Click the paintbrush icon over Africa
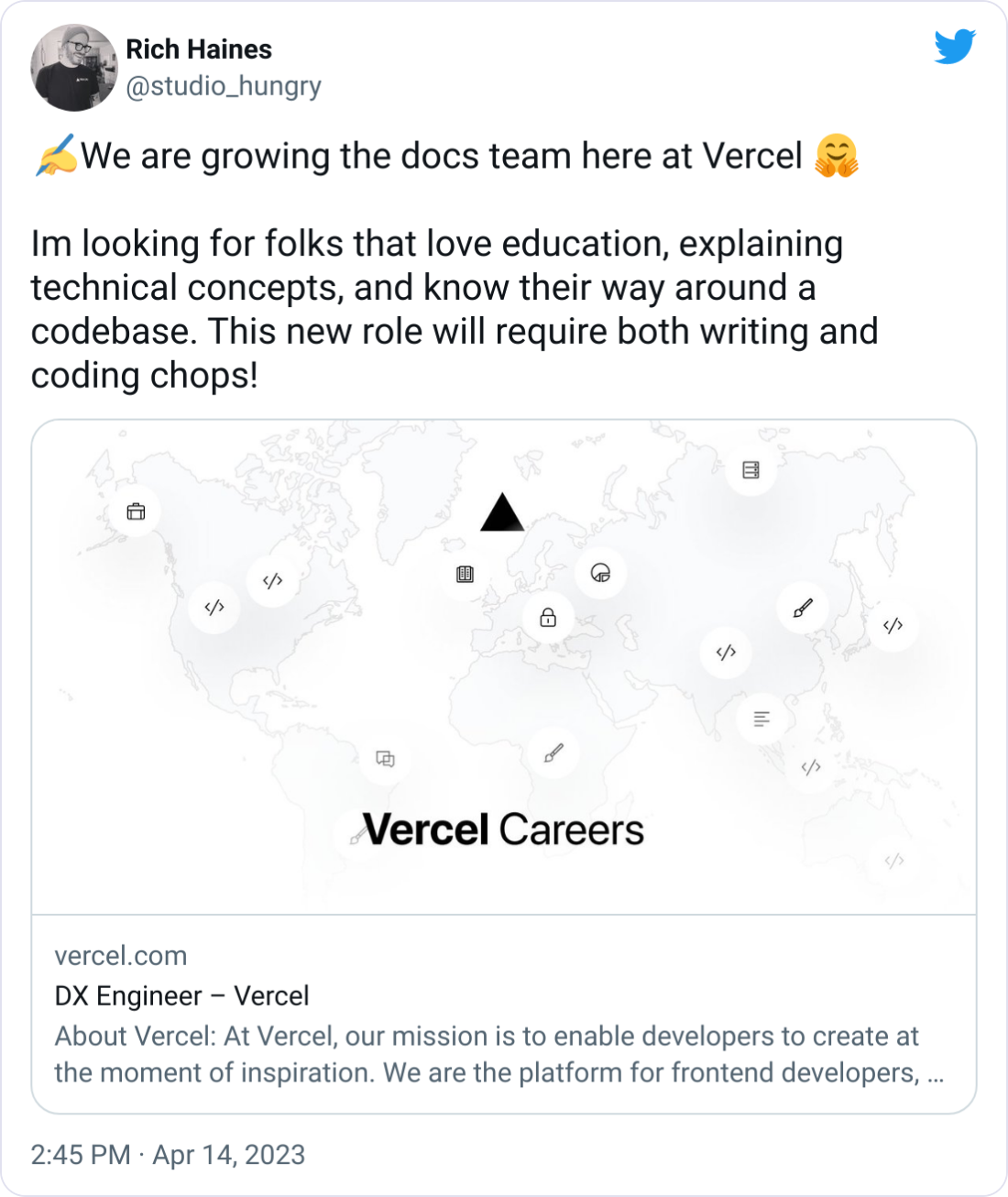Viewport: 1008px width, 1197px height. click(553, 752)
